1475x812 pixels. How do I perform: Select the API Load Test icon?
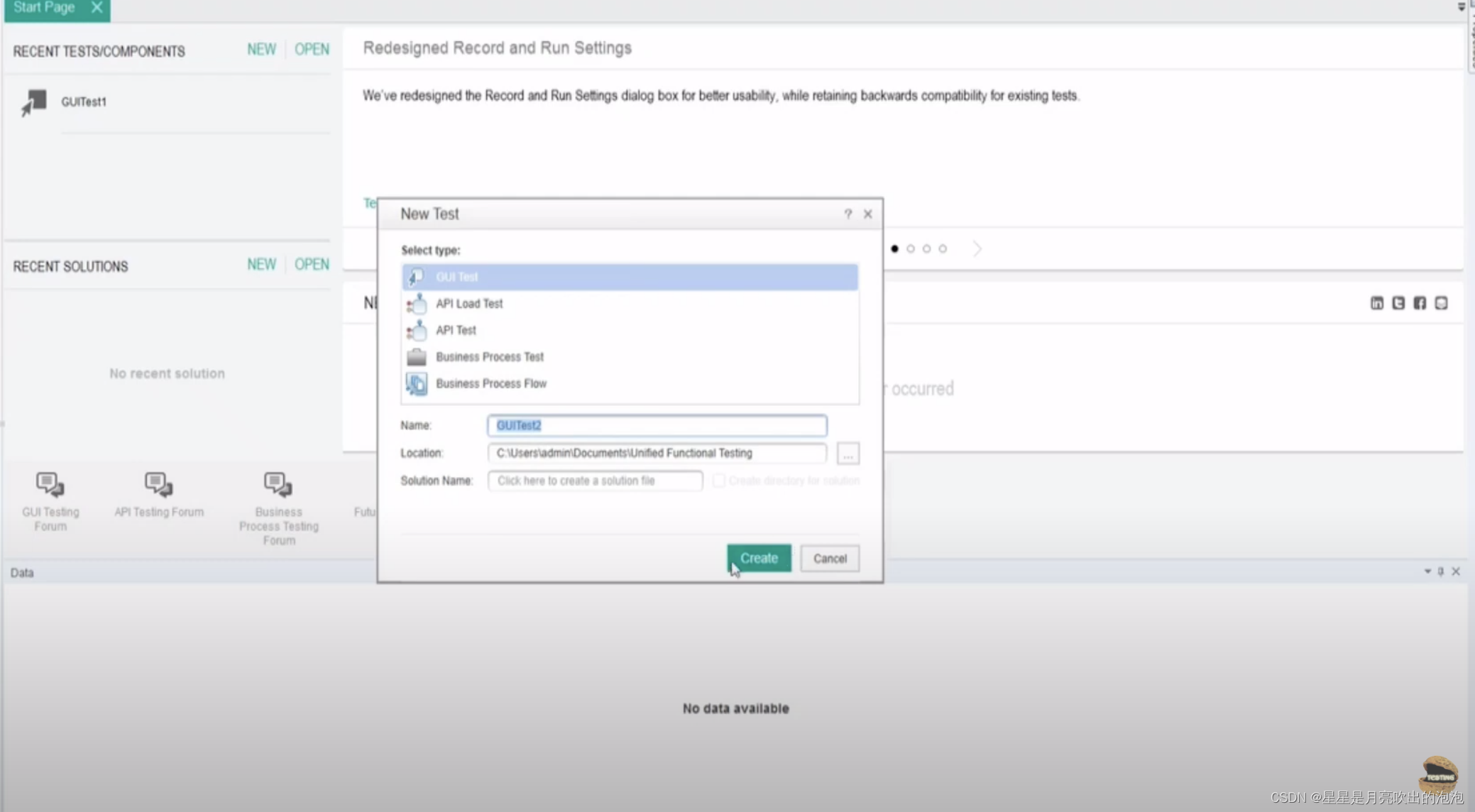tap(417, 304)
